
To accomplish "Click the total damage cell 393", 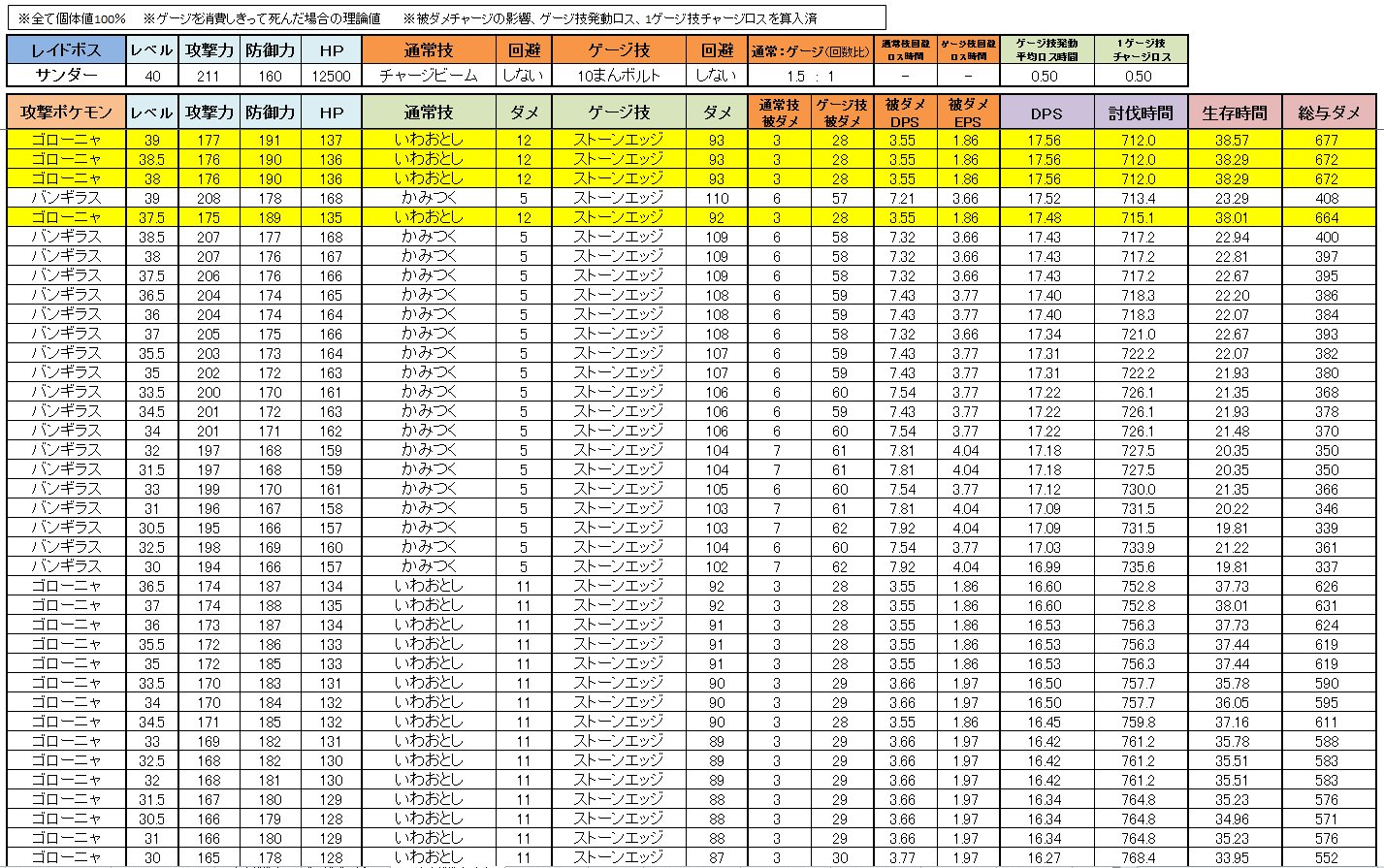I will coord(1329,334).
